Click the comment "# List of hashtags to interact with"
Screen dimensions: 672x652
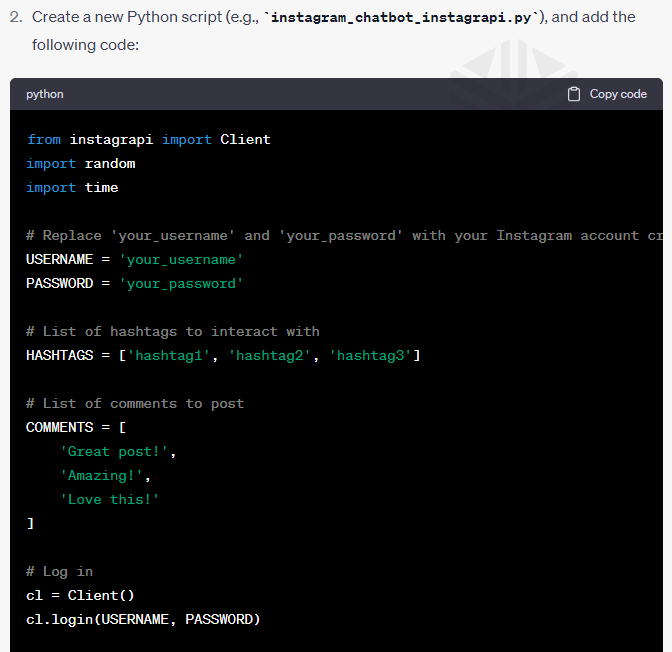point(173,331)
